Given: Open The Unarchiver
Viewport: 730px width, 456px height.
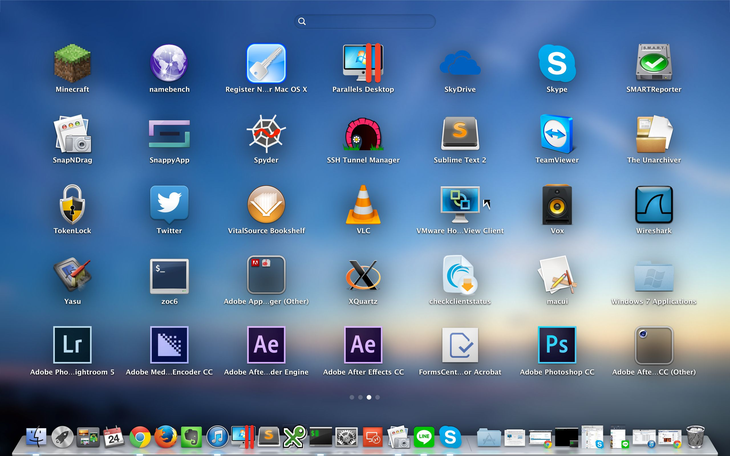Looking at the screenshot, I should pos(654,134).
